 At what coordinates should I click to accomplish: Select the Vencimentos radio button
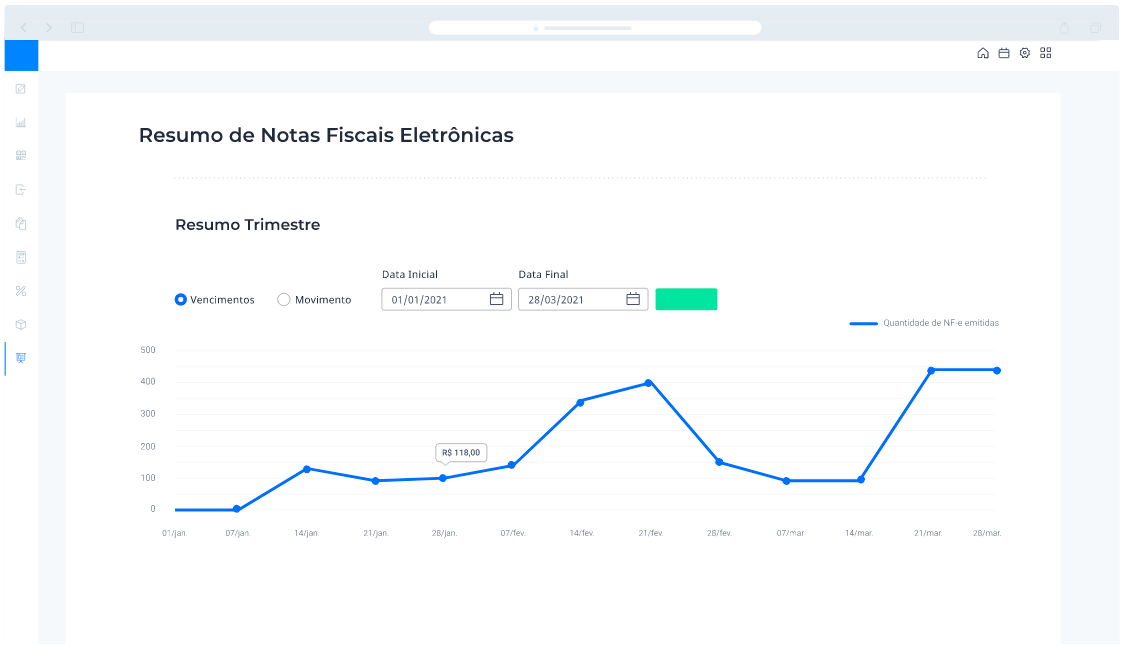[x=181, y=299]
